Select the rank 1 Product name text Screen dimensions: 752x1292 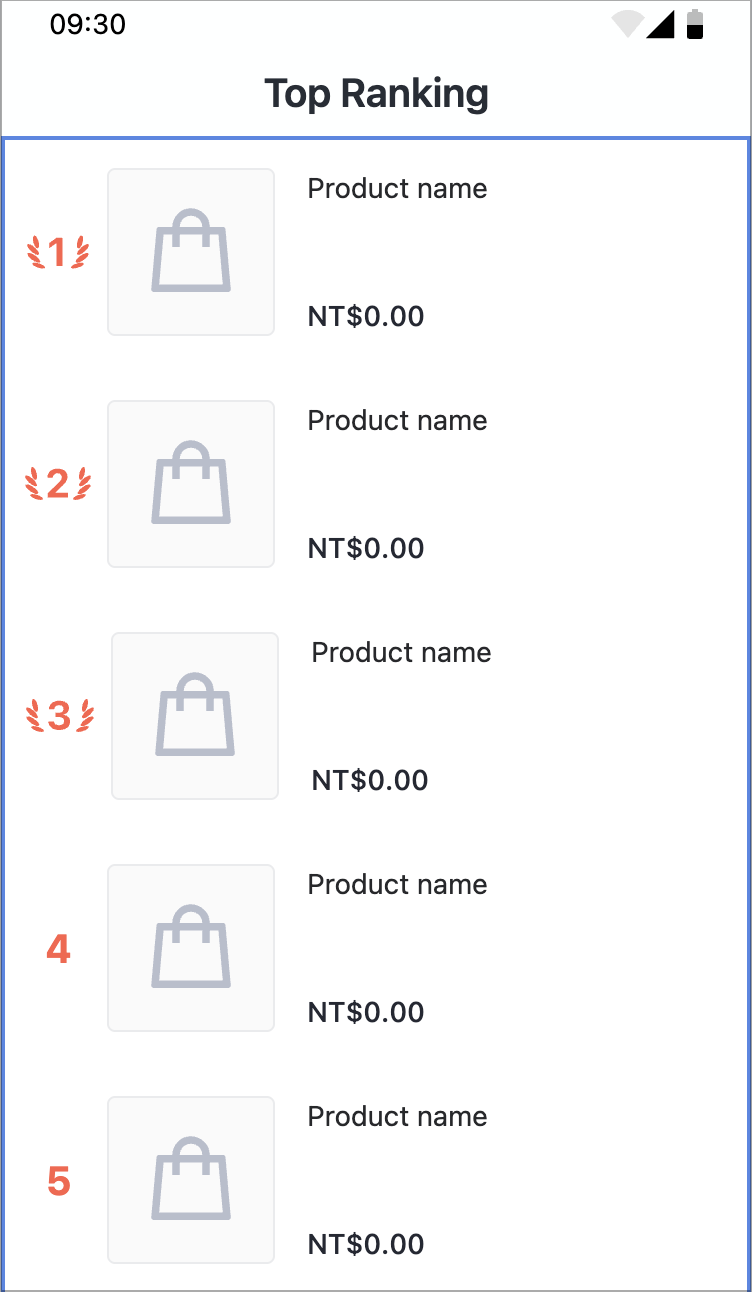click(x=397, y=189)
